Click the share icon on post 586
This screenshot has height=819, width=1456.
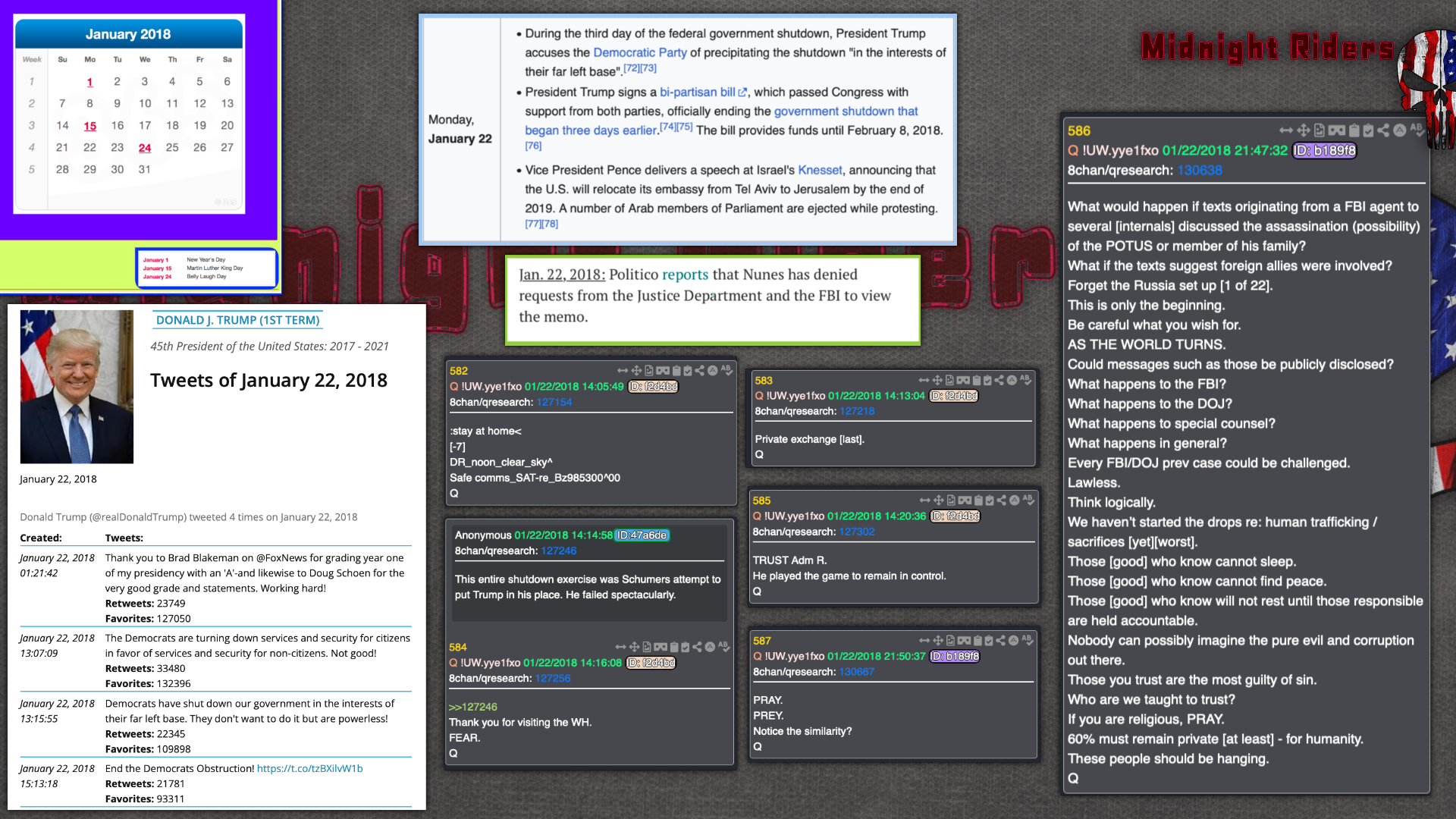click(1383, 130)
